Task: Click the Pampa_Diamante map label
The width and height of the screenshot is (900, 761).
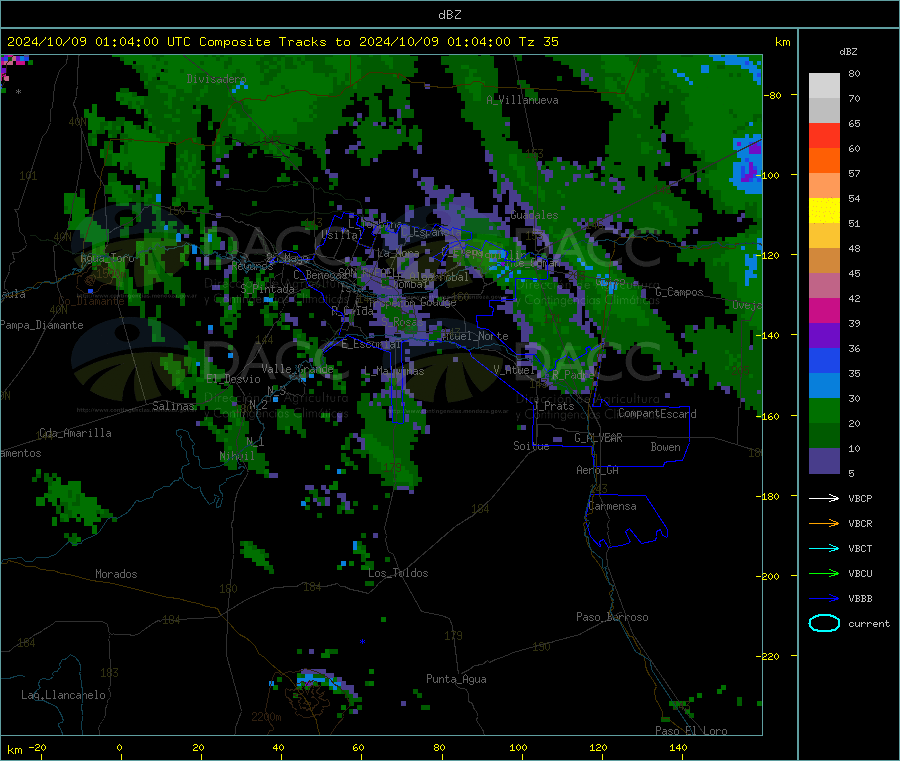Action: 42,325
